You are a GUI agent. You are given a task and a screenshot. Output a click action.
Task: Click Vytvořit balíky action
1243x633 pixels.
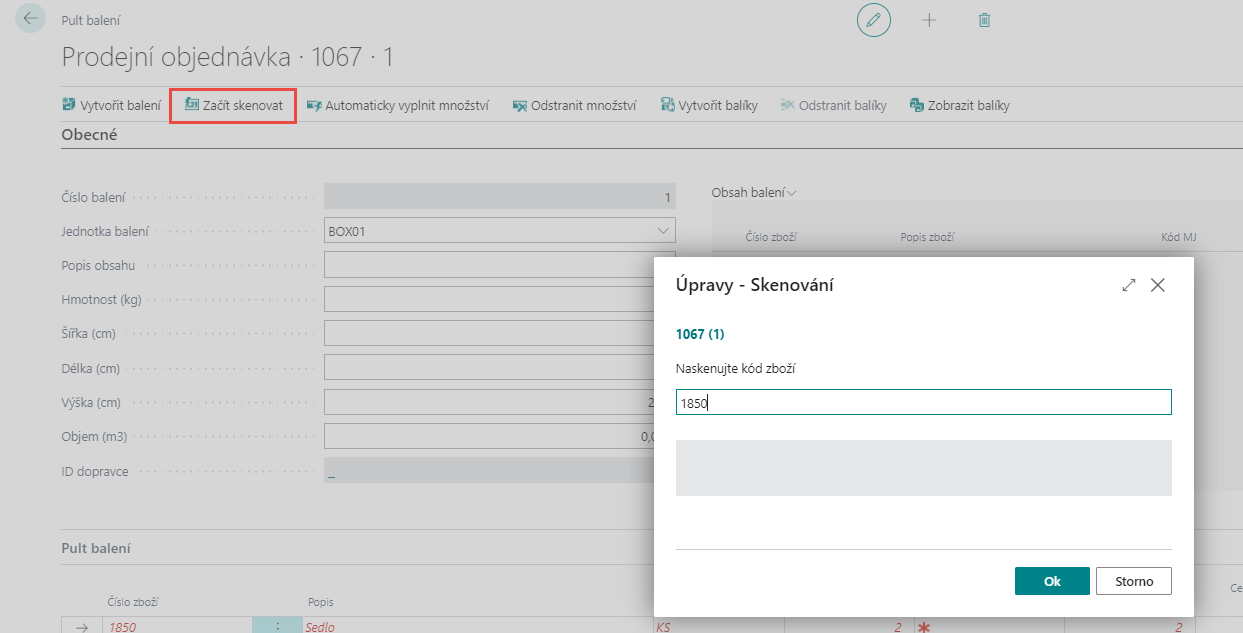coord(709,105)
